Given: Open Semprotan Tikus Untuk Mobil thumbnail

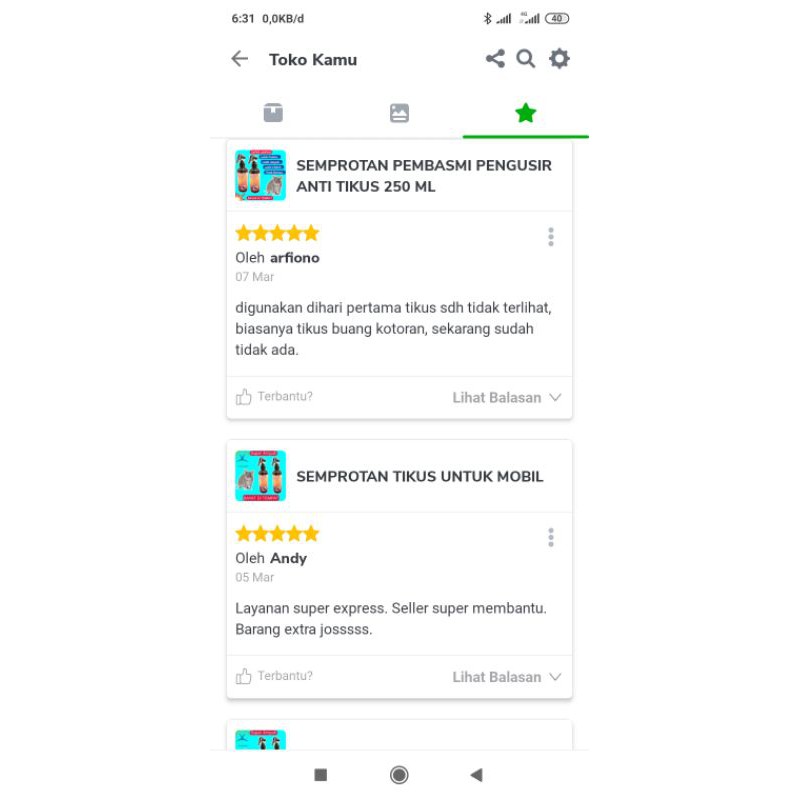Looking at the screenshot, I should click(x=260, y=476).
